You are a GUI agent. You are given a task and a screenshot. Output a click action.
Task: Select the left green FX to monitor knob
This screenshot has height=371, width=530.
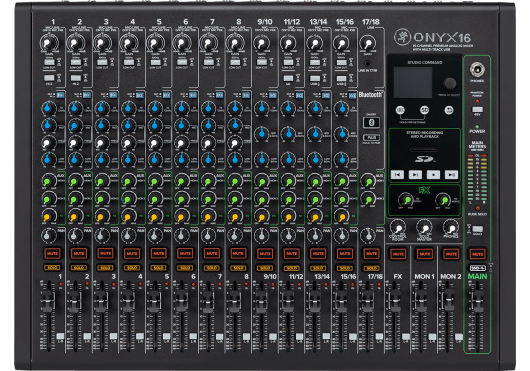pos(407,200)
